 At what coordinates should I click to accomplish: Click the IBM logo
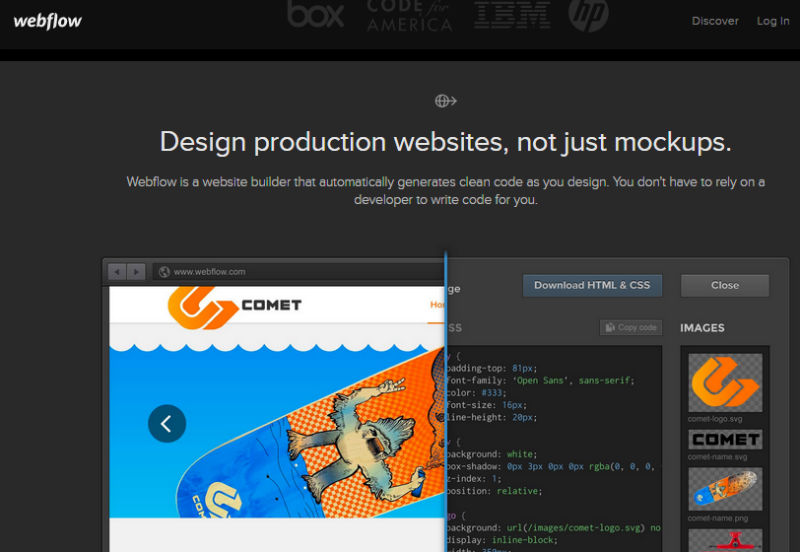(x=511, y=14)
